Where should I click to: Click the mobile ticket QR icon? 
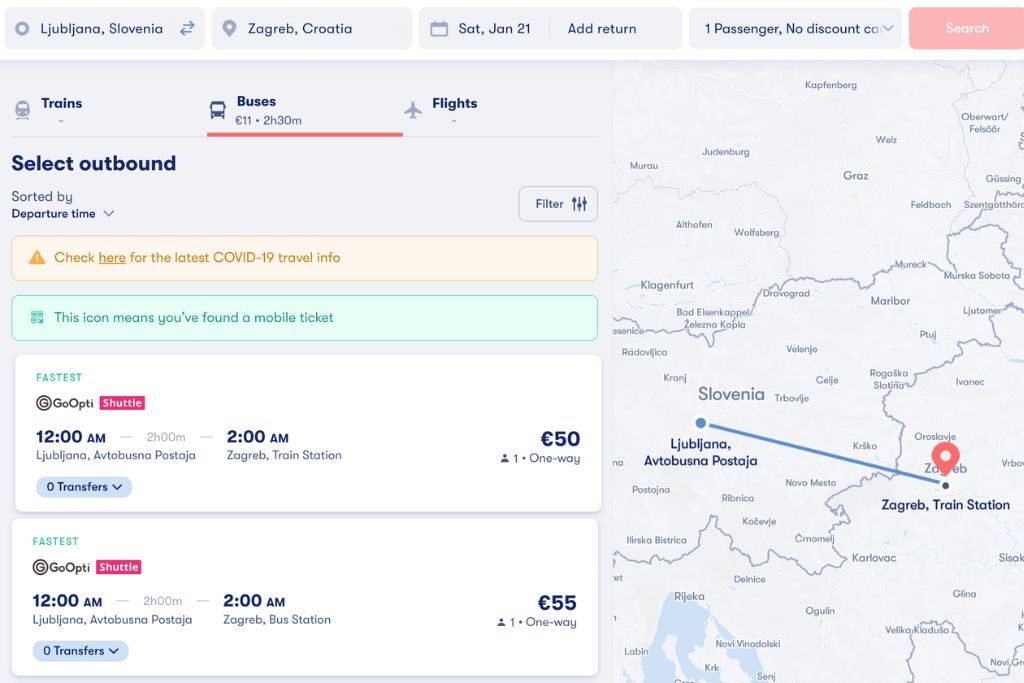tap(37, 317)
